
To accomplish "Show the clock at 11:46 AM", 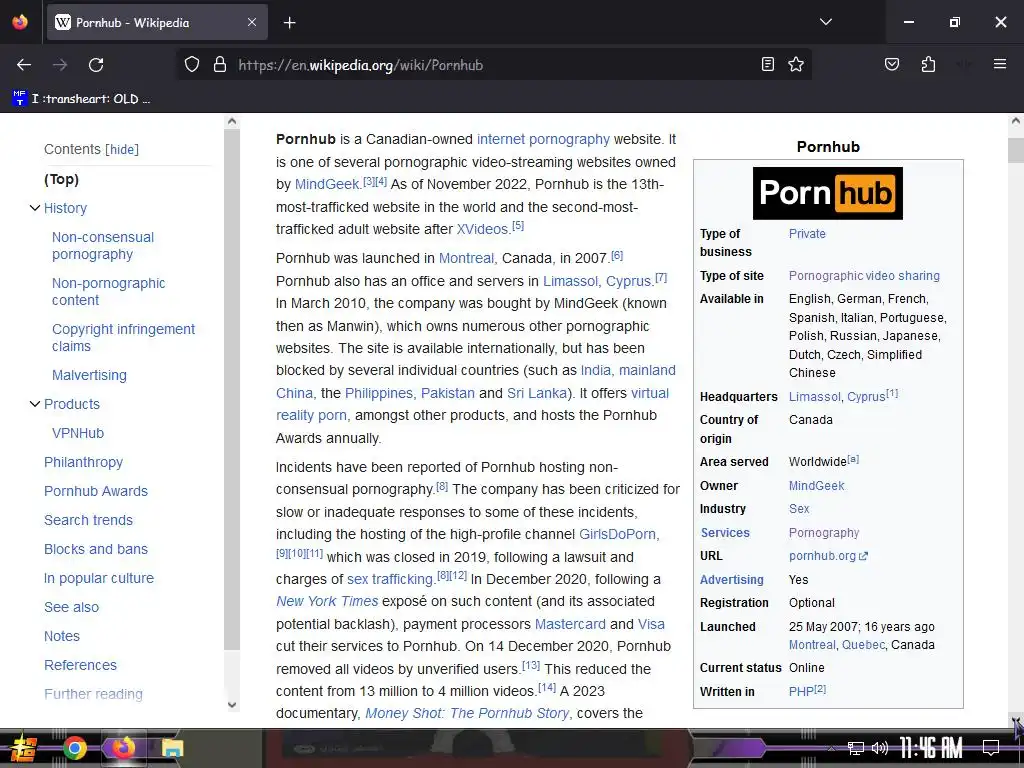I will (931, 748).
